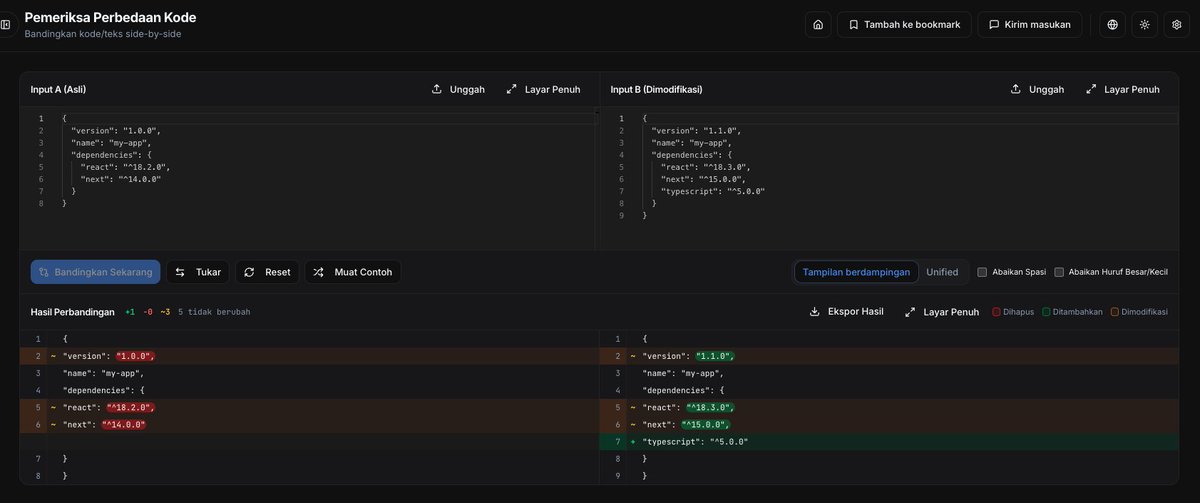
Task: Expand Input A with Layar Penuh
Action: [543, 89]
